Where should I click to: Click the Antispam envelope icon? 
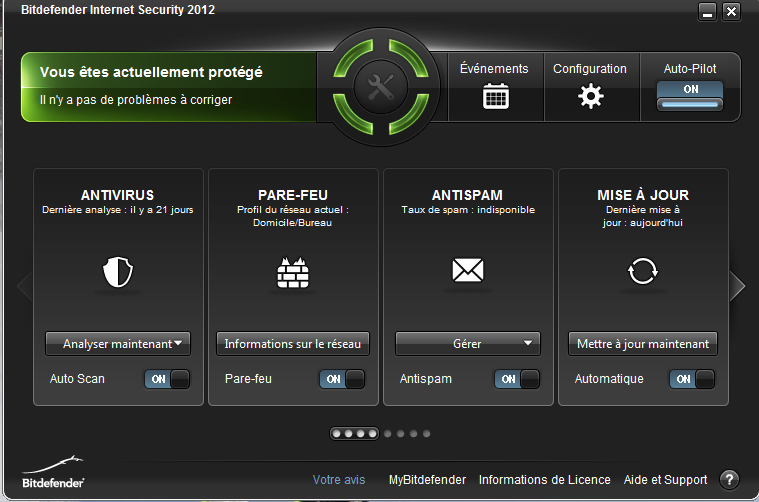468,270
